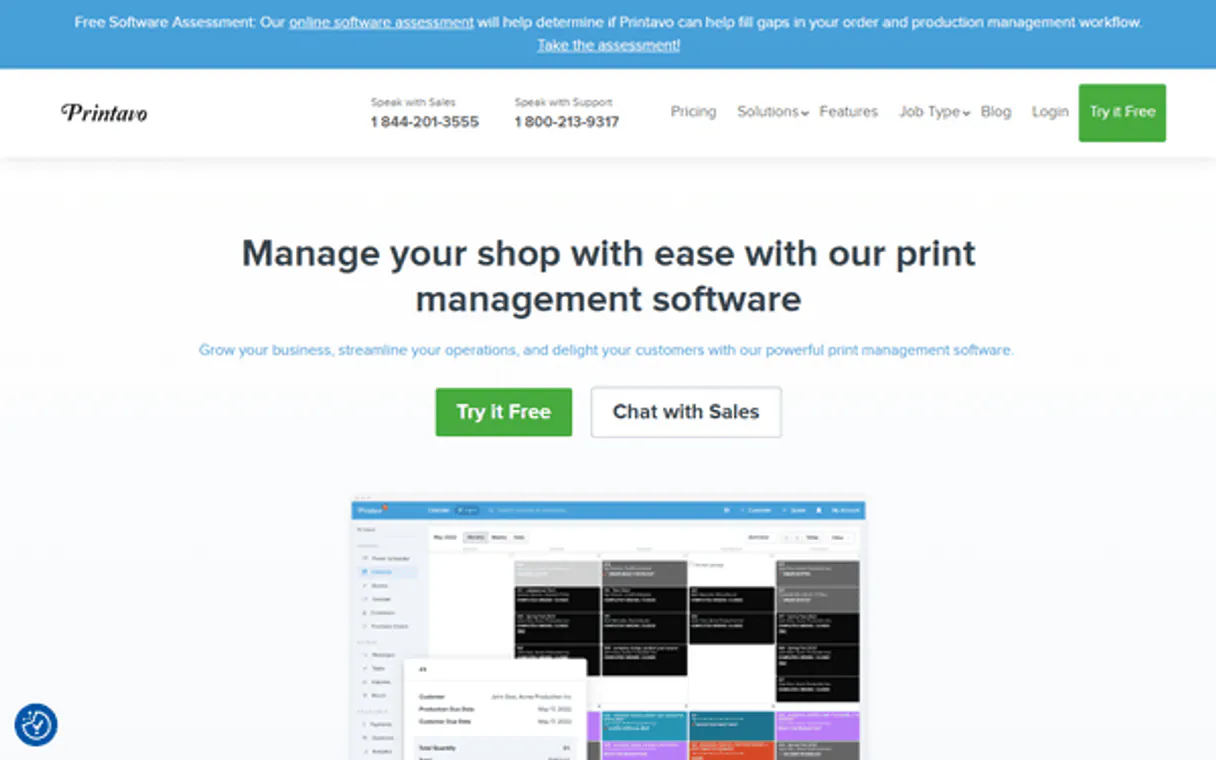Viewport: 1216px width, 760px height.
Task: Expand the Solutions dropdown menu
Action: (x=772, y=112)
